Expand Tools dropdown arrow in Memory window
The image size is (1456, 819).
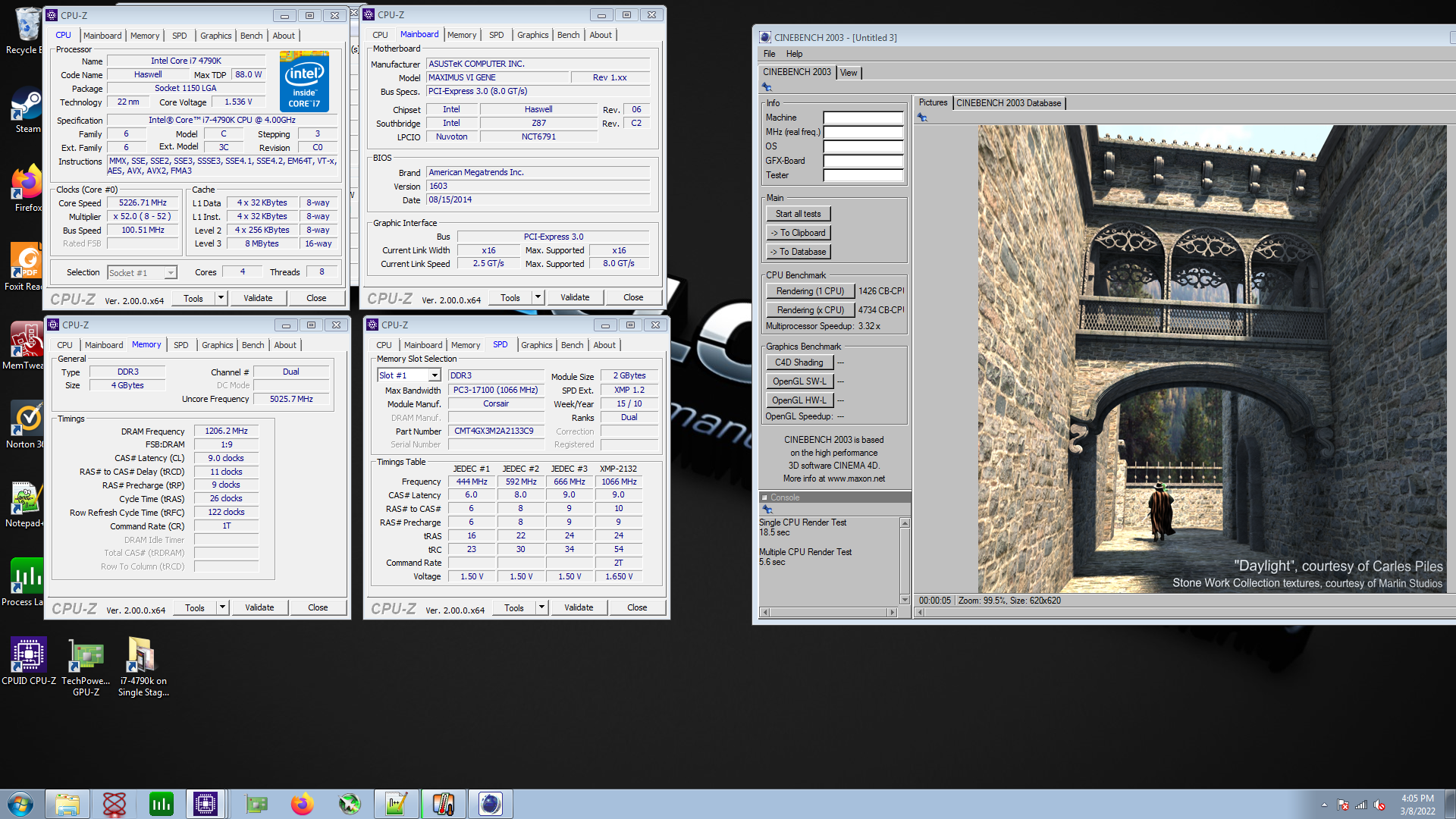[x=222, y=607]
